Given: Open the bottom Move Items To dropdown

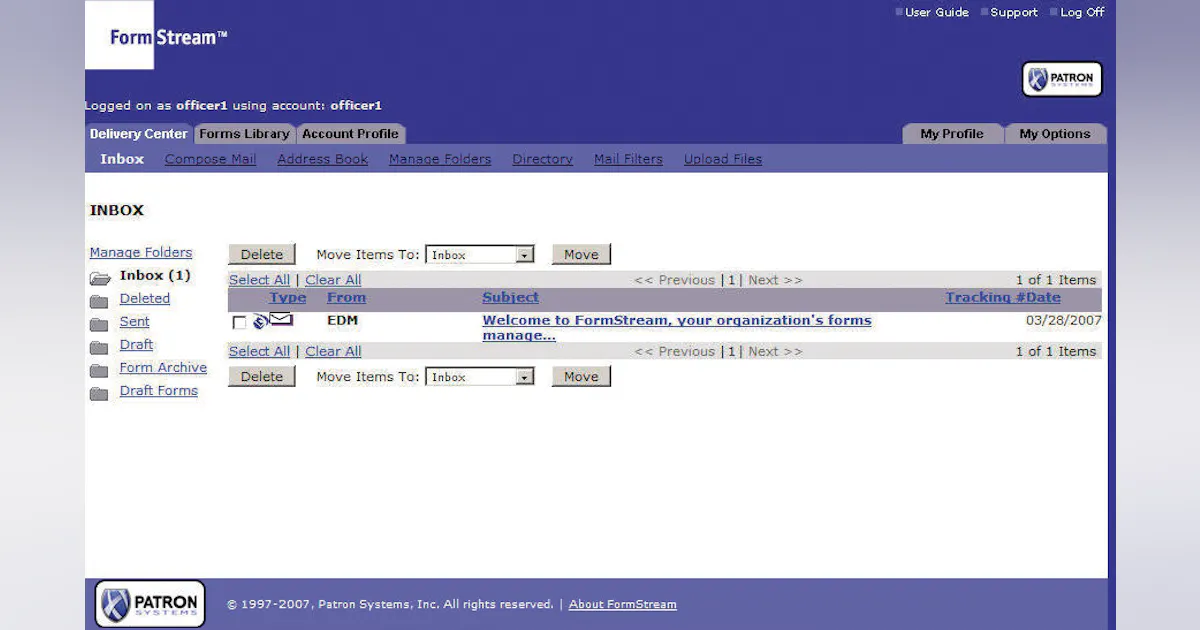Looking at the screenshot, I should click(481, 377).
